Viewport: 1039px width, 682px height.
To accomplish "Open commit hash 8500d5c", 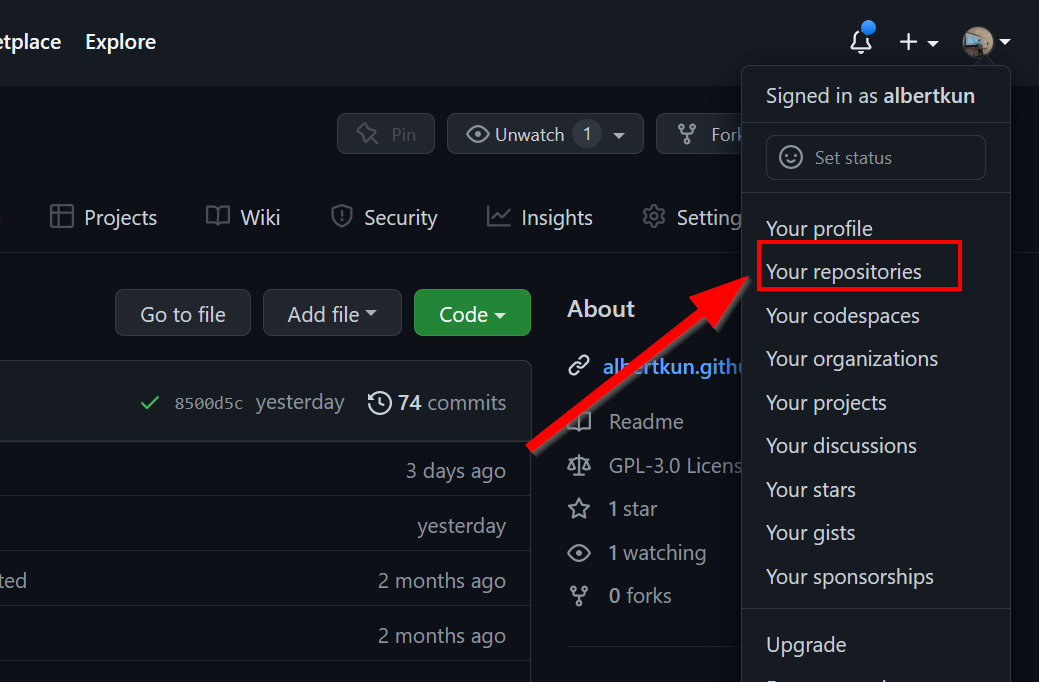I will [x=208, y=403].
